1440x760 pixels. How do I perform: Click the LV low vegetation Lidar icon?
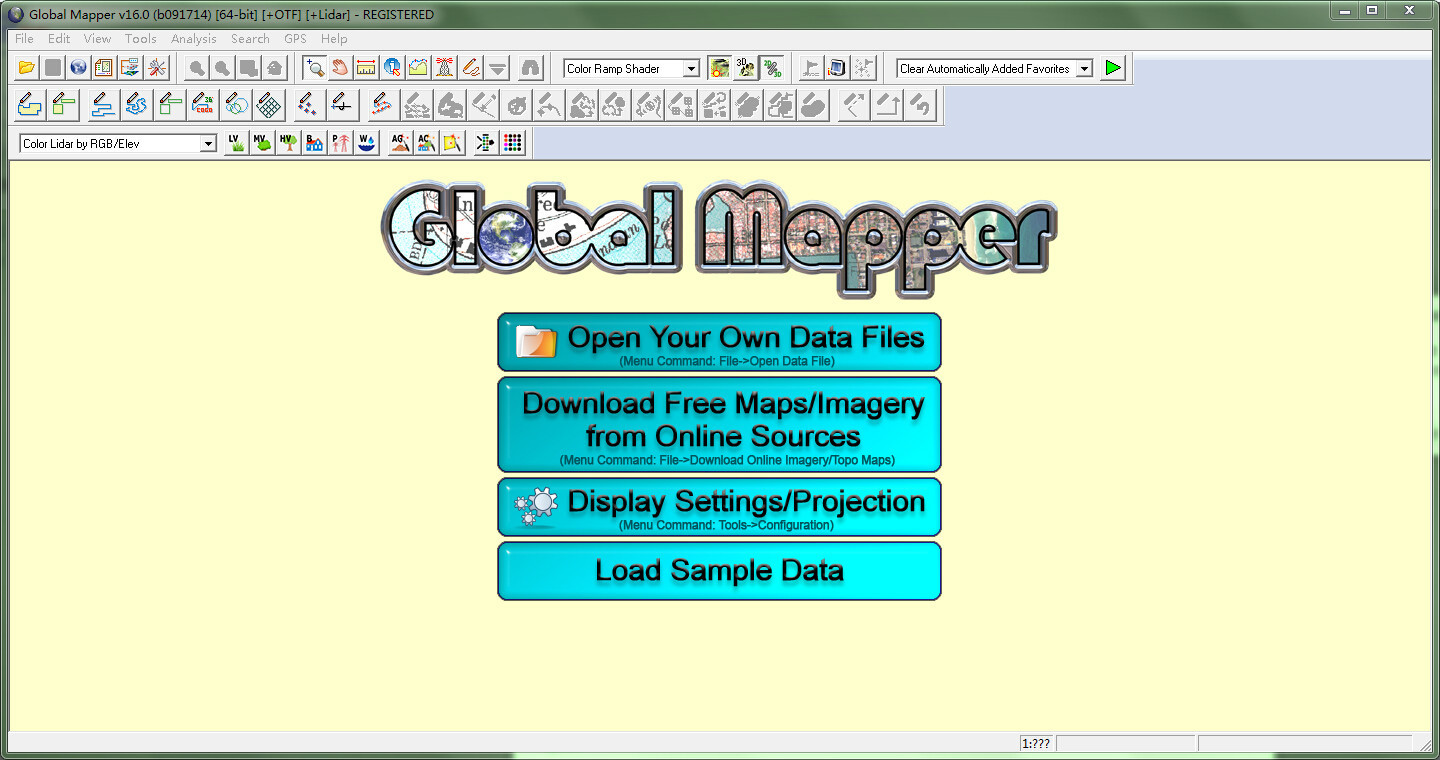236,143
